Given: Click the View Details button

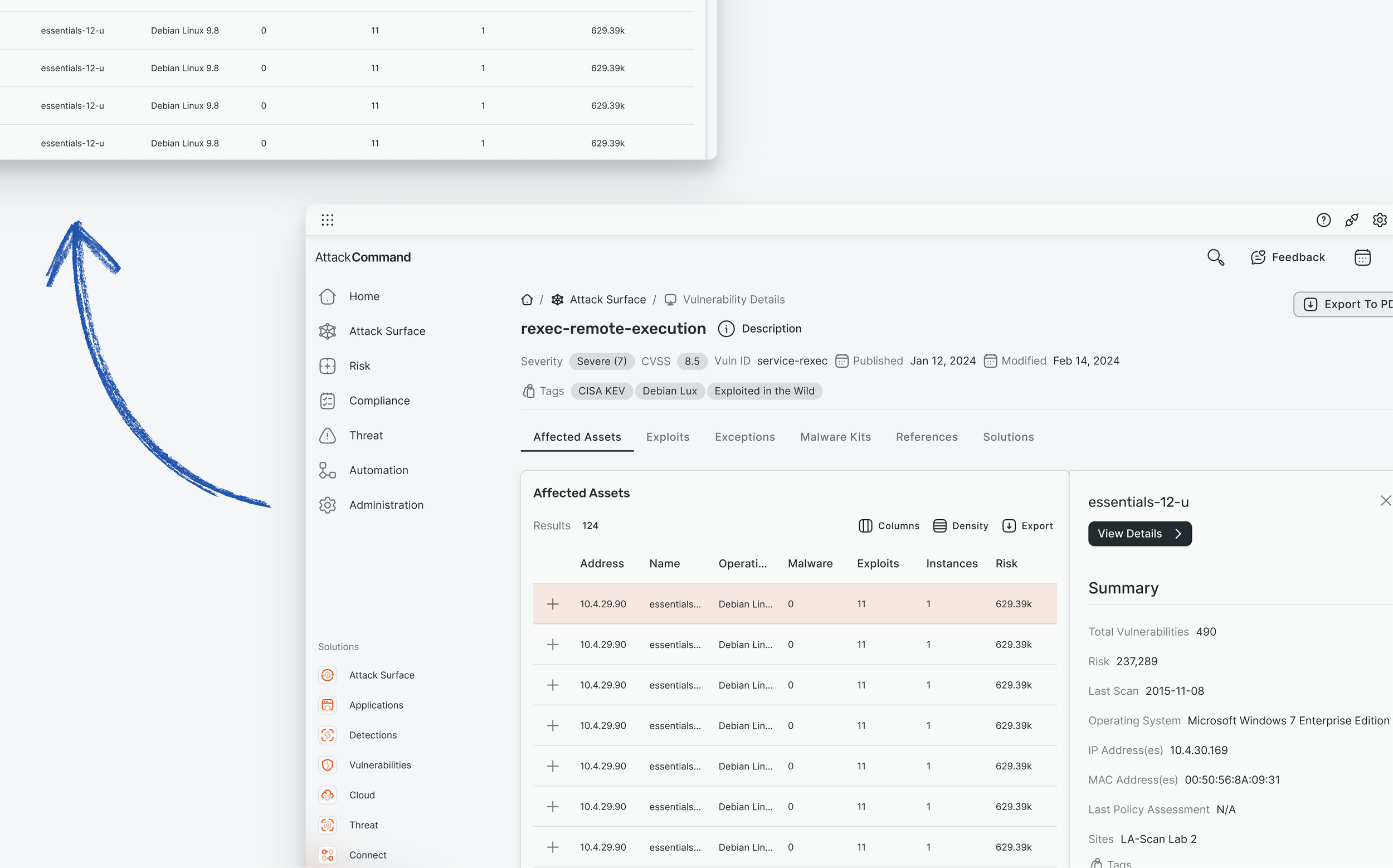Looking at the screenshot, I should click(1139, 534).
